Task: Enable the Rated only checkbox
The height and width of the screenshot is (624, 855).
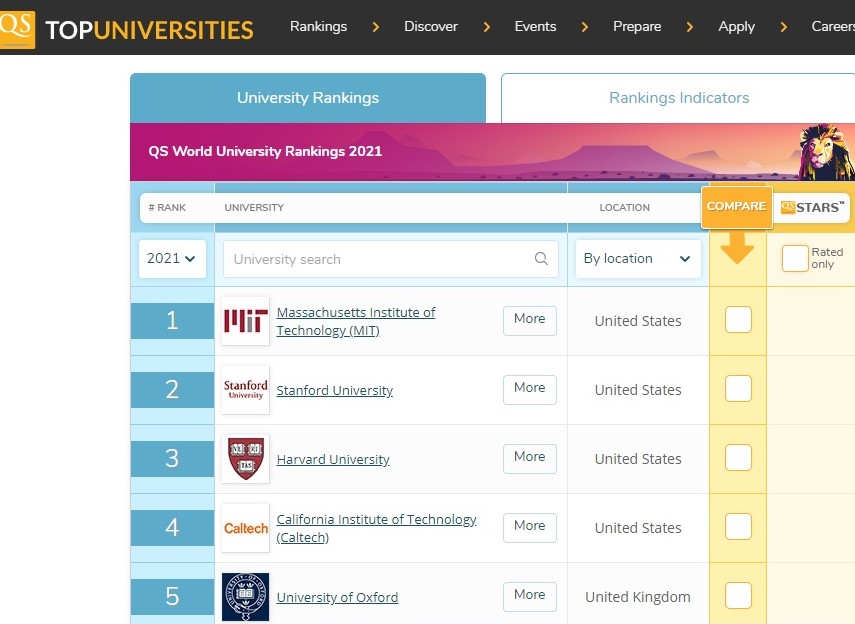Action: click(794, 259)
